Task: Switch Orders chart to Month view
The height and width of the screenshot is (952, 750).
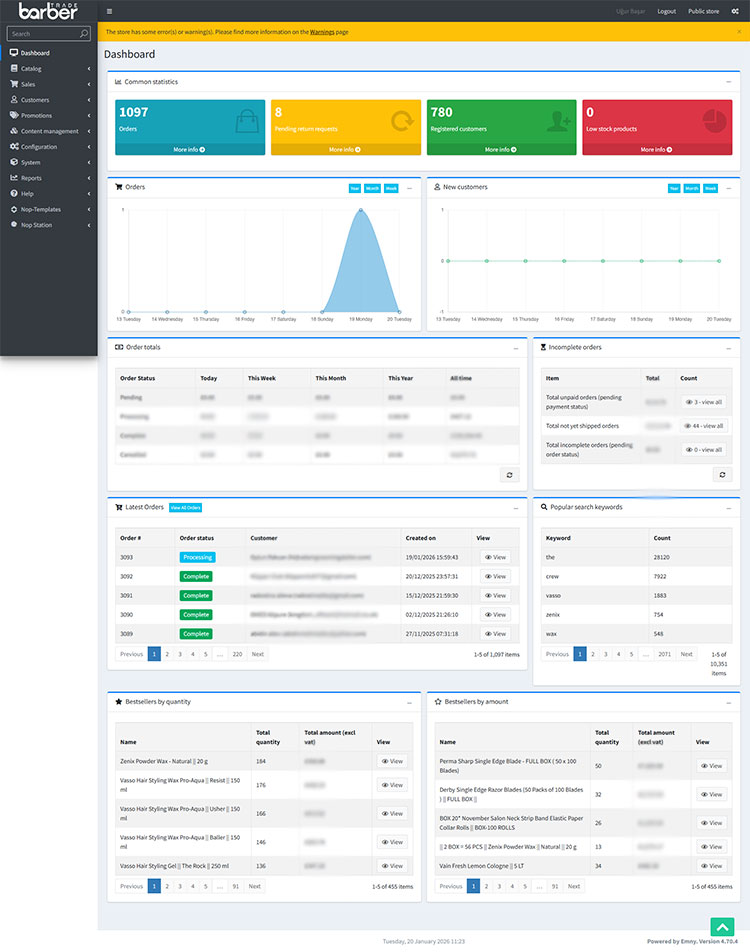Action: click(372, 188)
